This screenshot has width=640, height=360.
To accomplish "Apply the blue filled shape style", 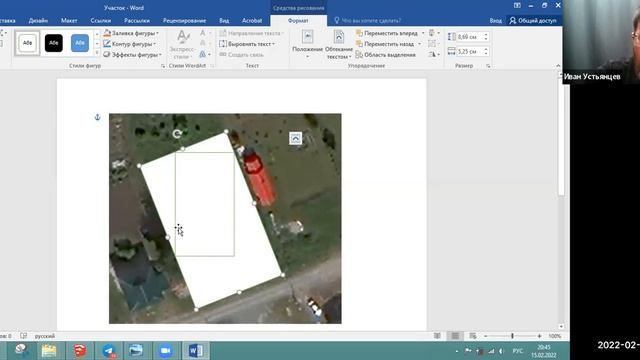I will point(80,43).
